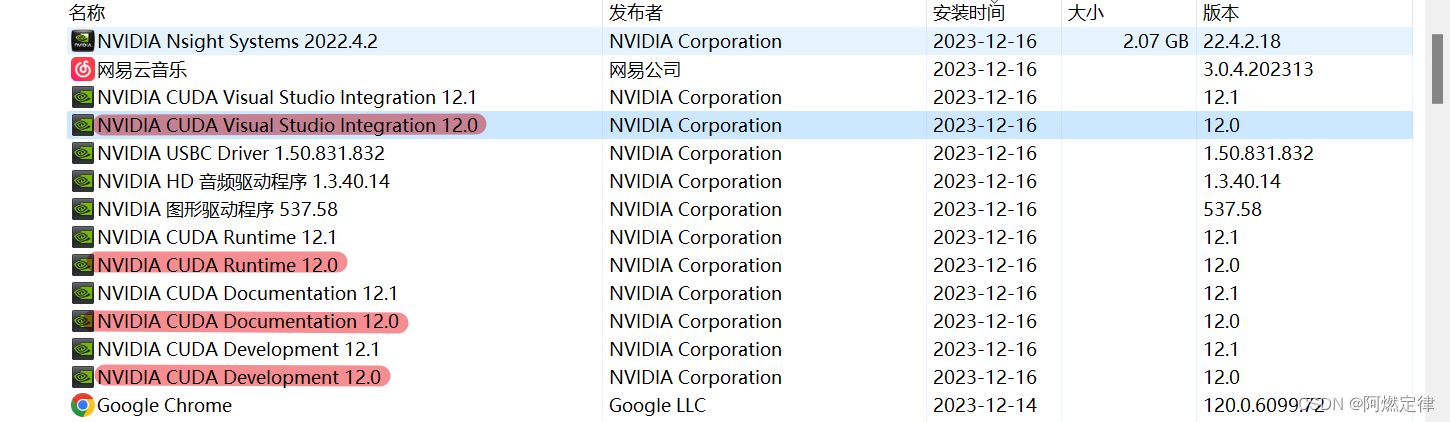Click install date in 网易云音乐 row
The image size is (1450, 422).
[985, 69]
